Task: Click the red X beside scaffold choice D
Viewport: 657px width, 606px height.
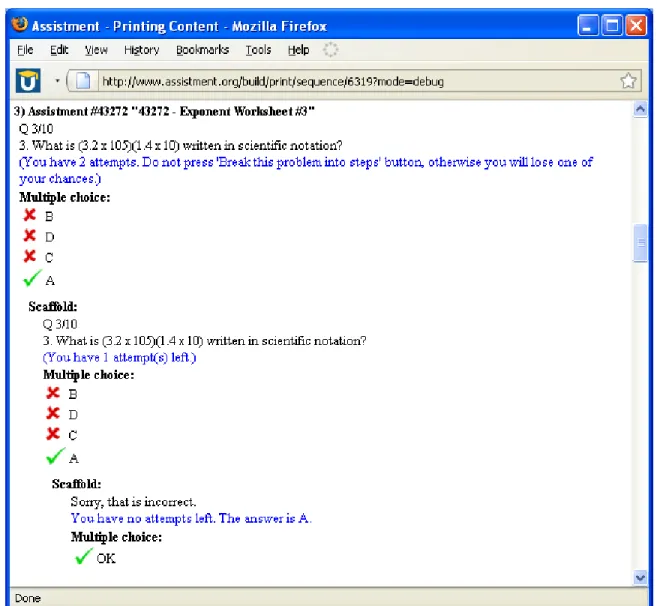Action: (x=53, y=413)
